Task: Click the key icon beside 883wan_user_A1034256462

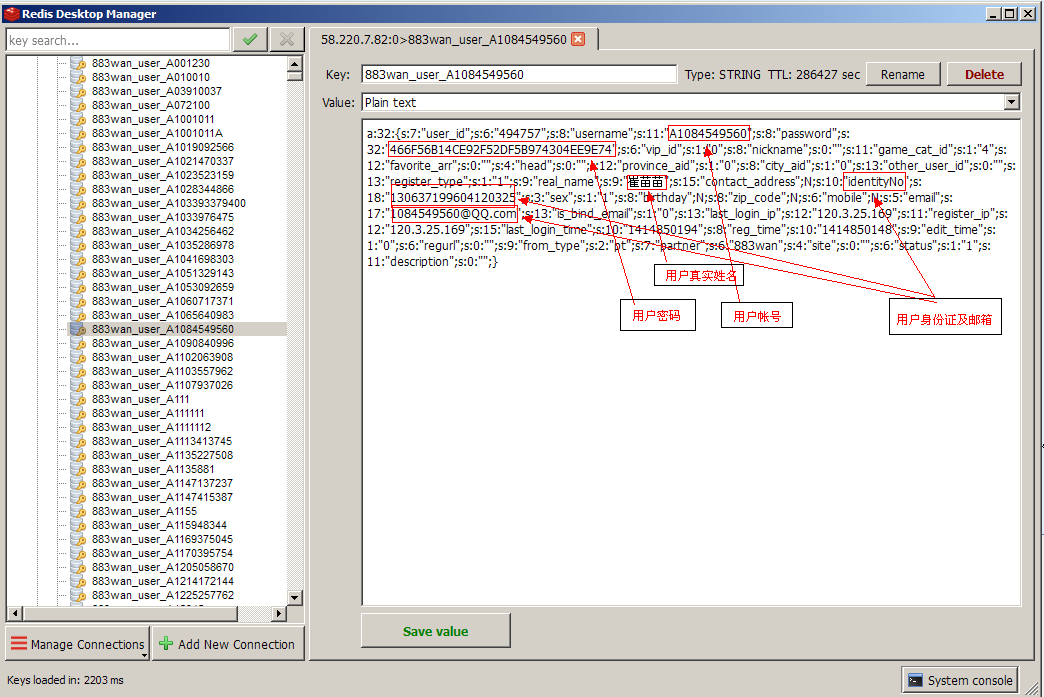Action: 79,231
